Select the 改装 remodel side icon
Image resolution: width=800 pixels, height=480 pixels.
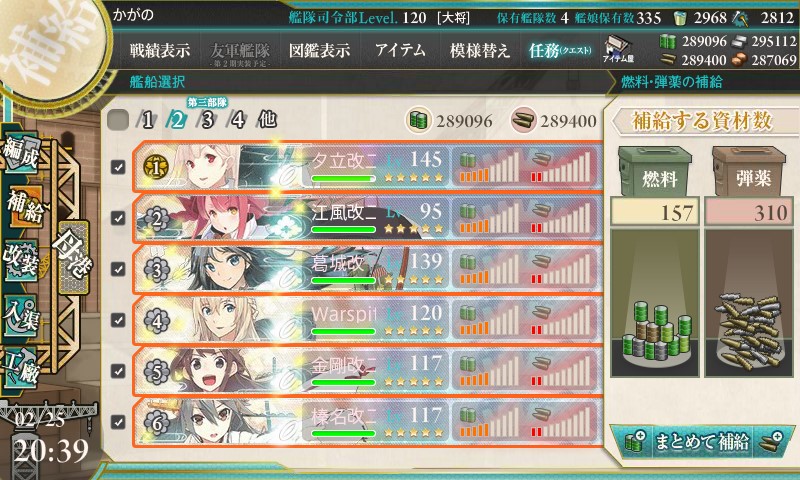(x=20, y=260)
